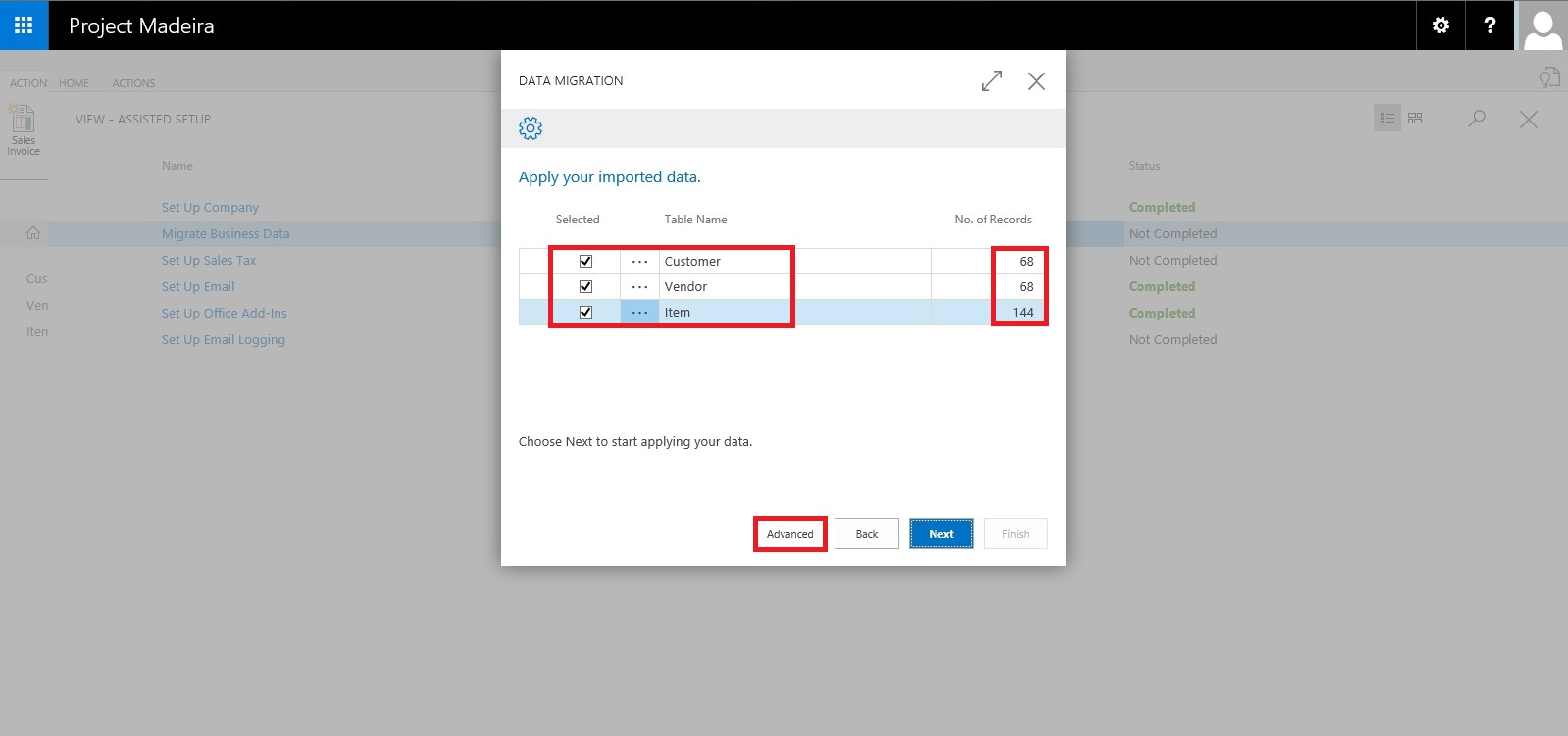1568x736 pixels.
Task: Switch to list view layout icon
Action: (1387, 119)
